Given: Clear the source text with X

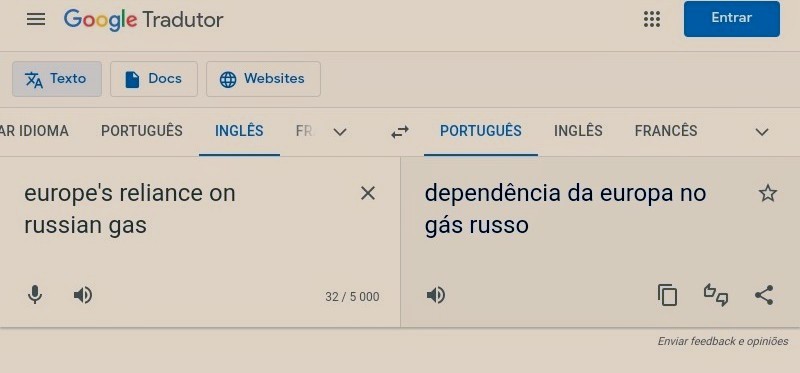Looking at the screenshot, I should click(368, 193).
